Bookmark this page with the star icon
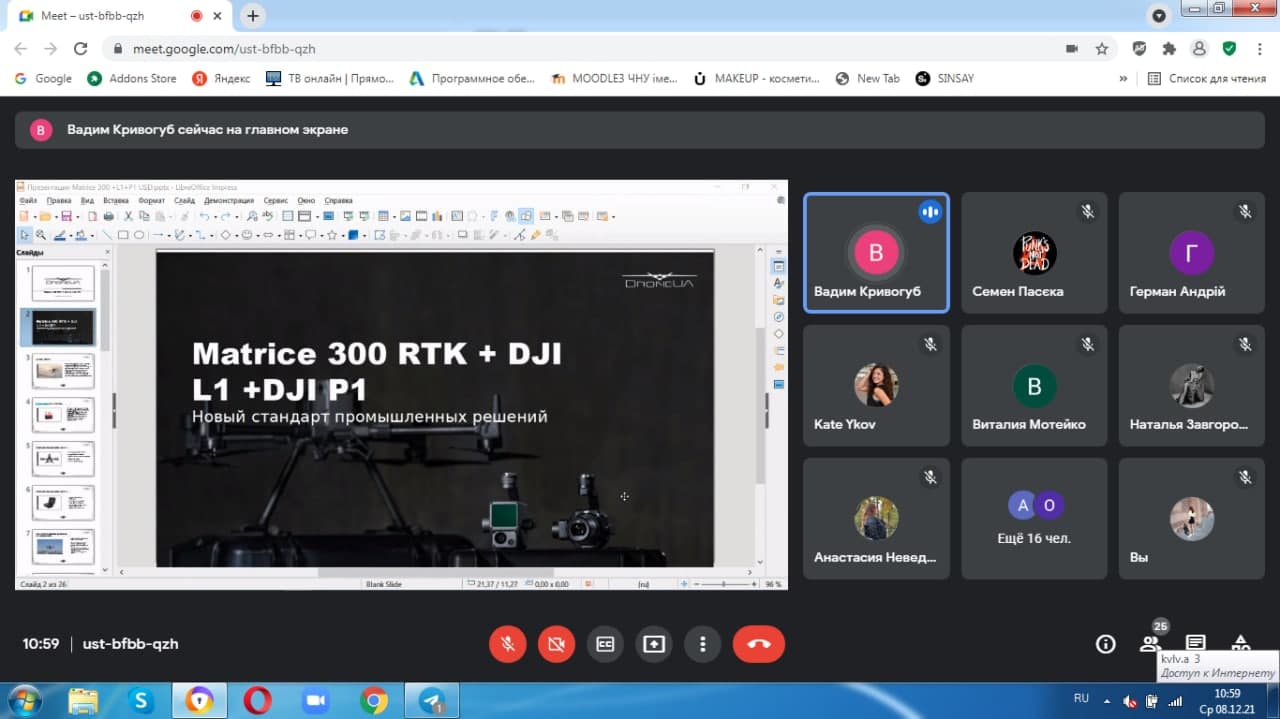Screen dimensions: 1280x719 (1102, 48)
